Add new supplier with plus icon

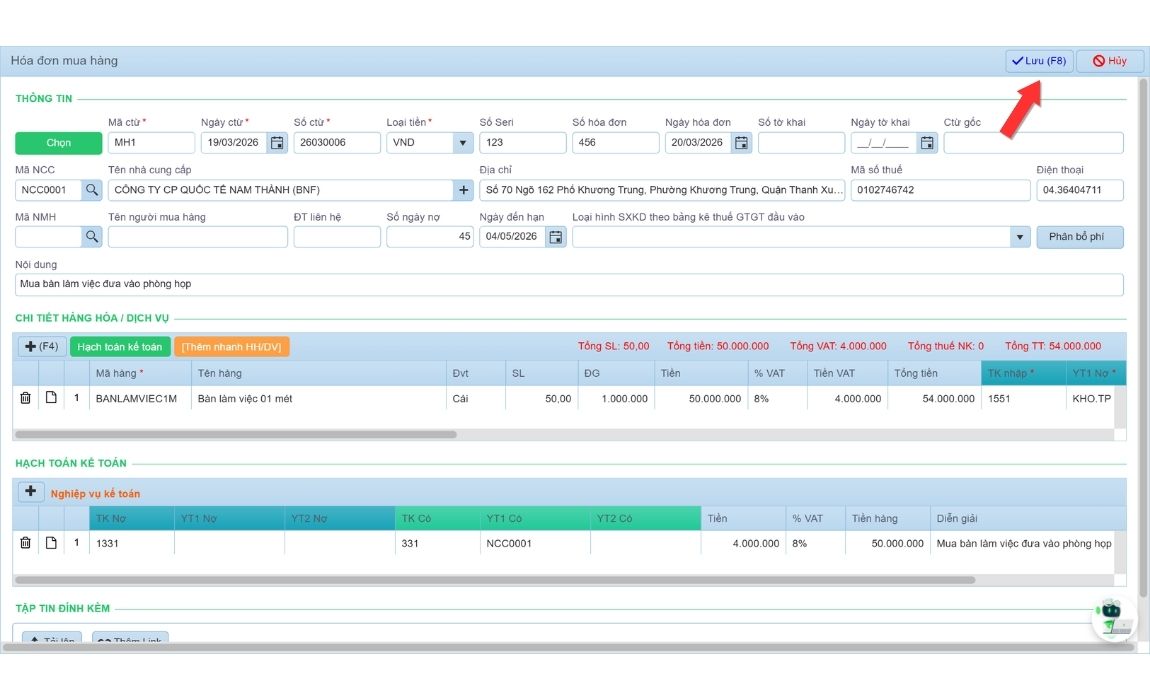click(x=463, y=190)
